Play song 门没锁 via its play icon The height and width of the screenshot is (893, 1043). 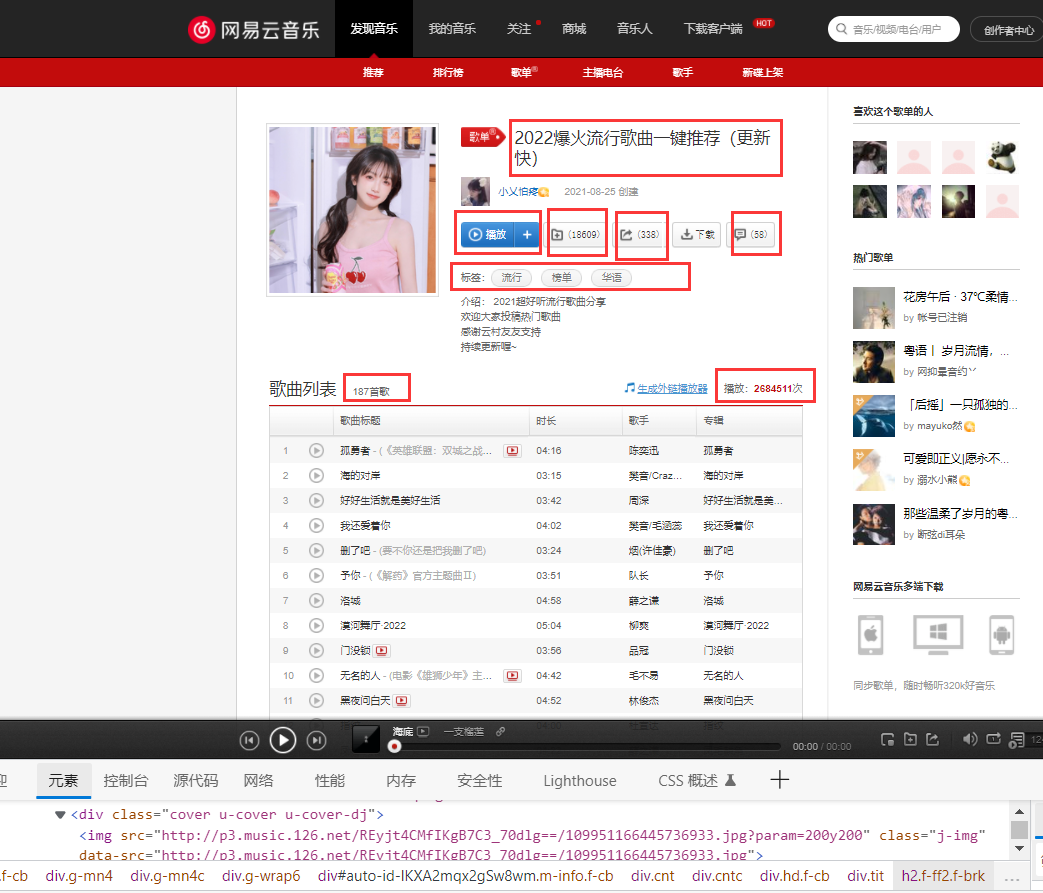click(x=316, y=650)
